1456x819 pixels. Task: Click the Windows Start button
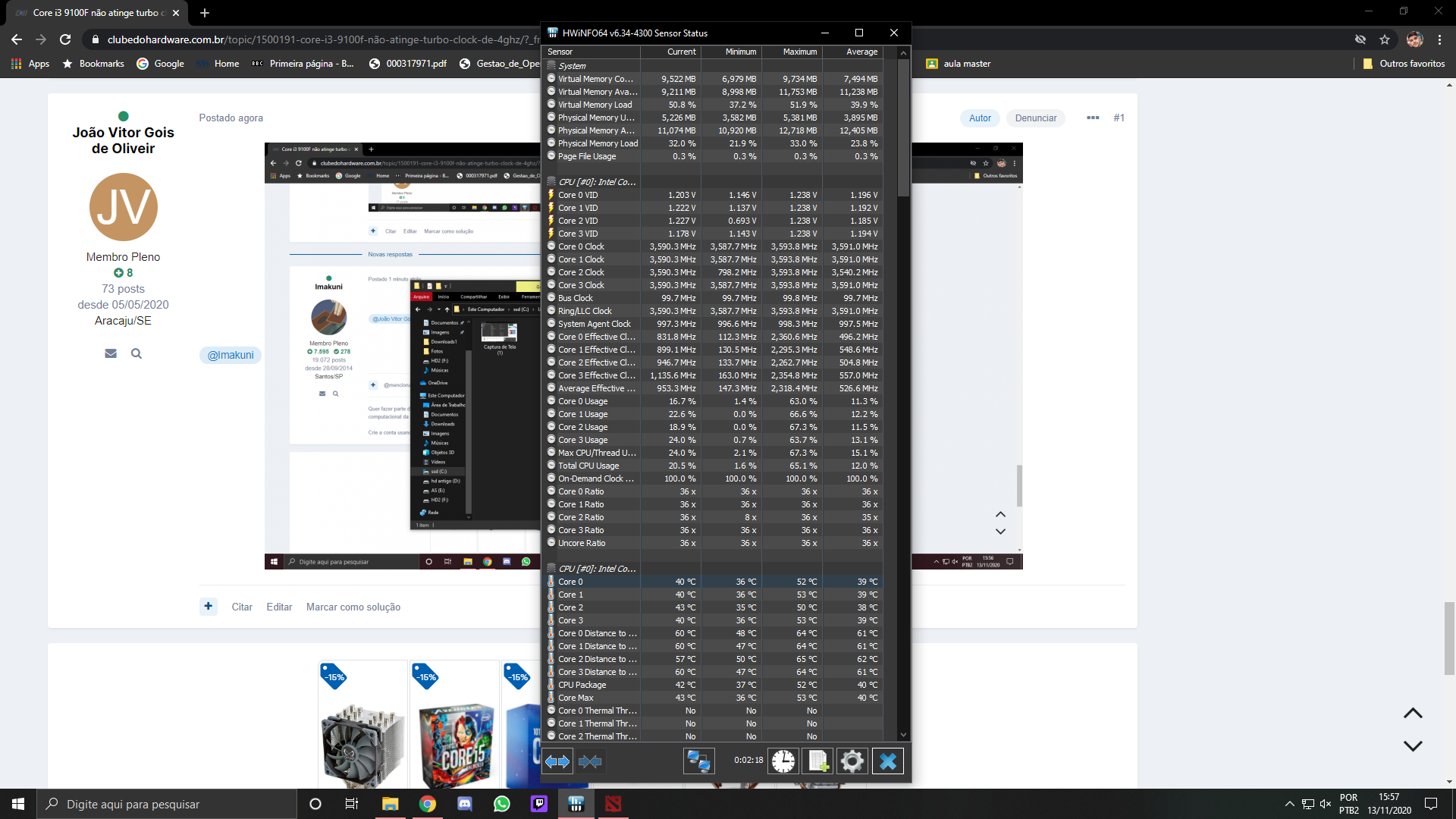pyautogui.click(x=18, y=804)
